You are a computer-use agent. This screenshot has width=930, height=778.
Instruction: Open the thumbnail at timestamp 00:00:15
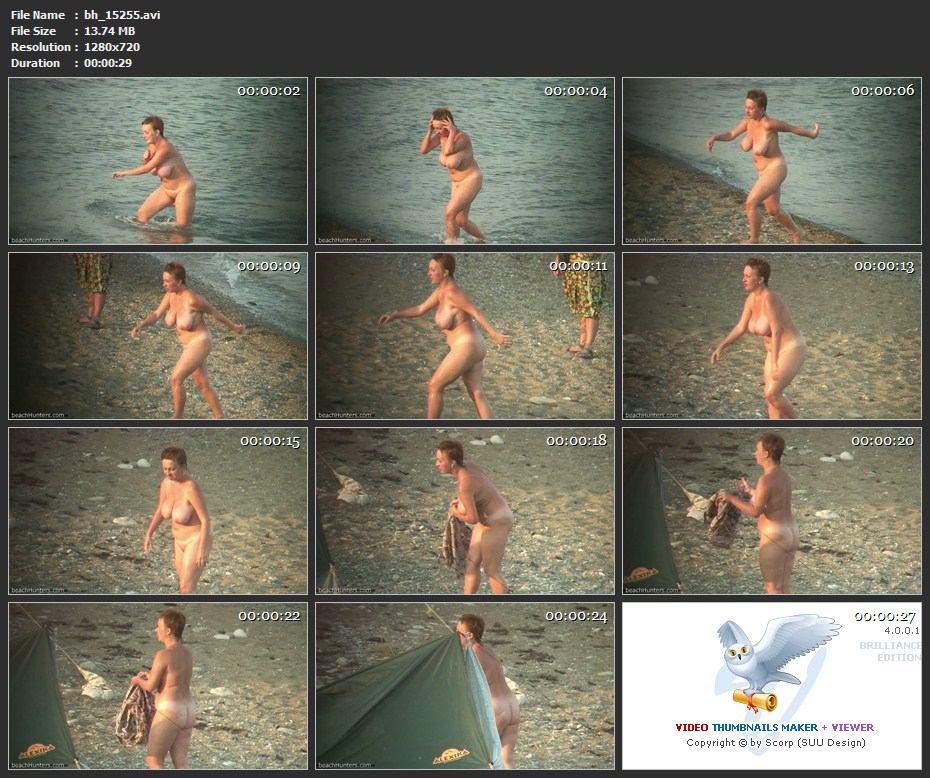[x=158, y=511]
